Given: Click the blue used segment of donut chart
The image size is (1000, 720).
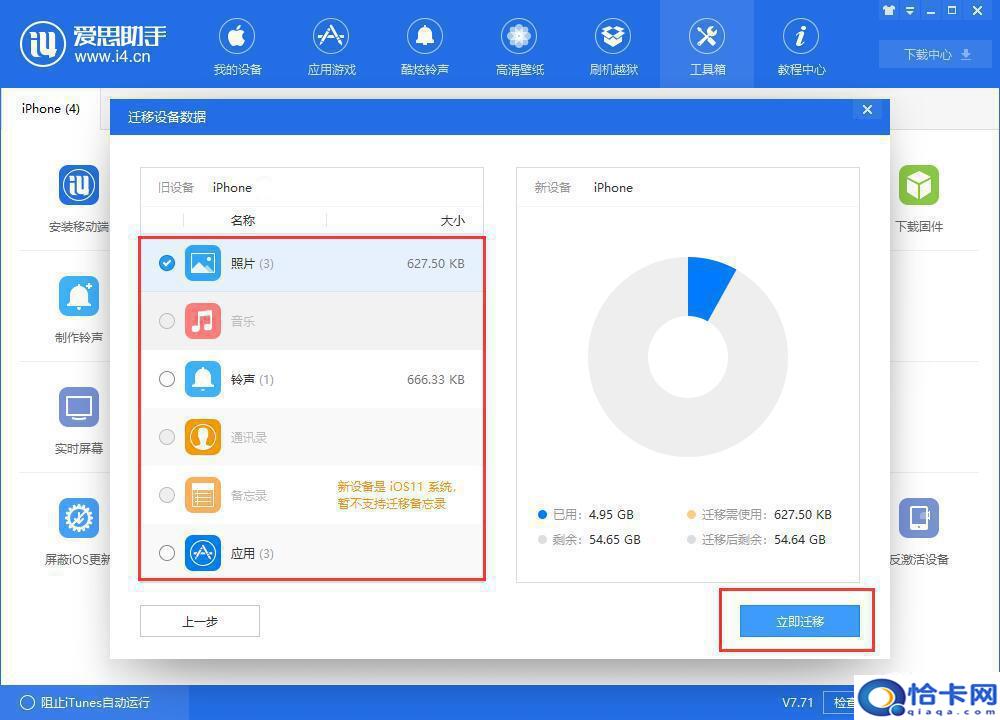Looking at the screenshot, I should pos(709,287).
